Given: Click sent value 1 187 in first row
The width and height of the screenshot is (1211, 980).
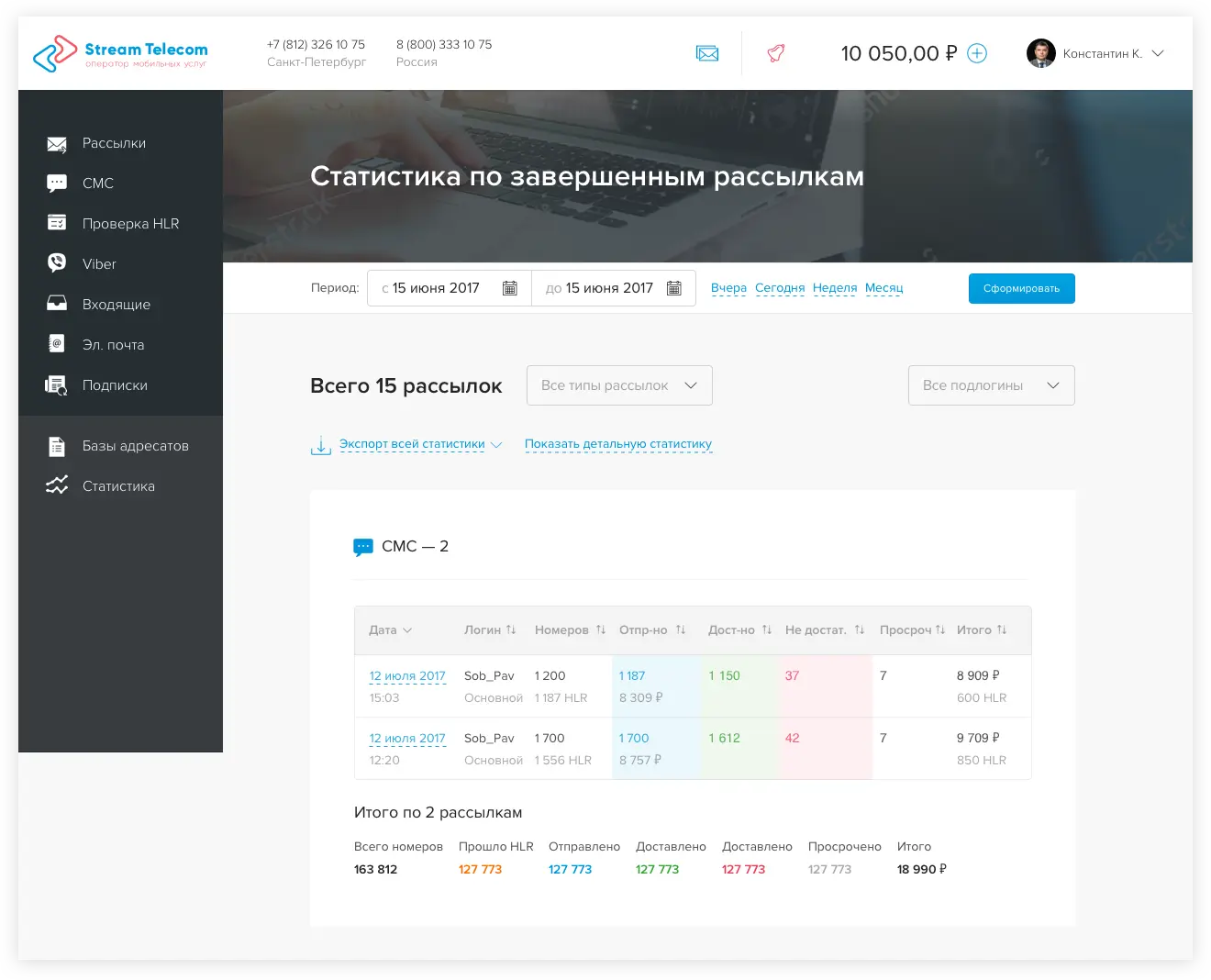Looking at the screenshot, I should pos(632,675).
